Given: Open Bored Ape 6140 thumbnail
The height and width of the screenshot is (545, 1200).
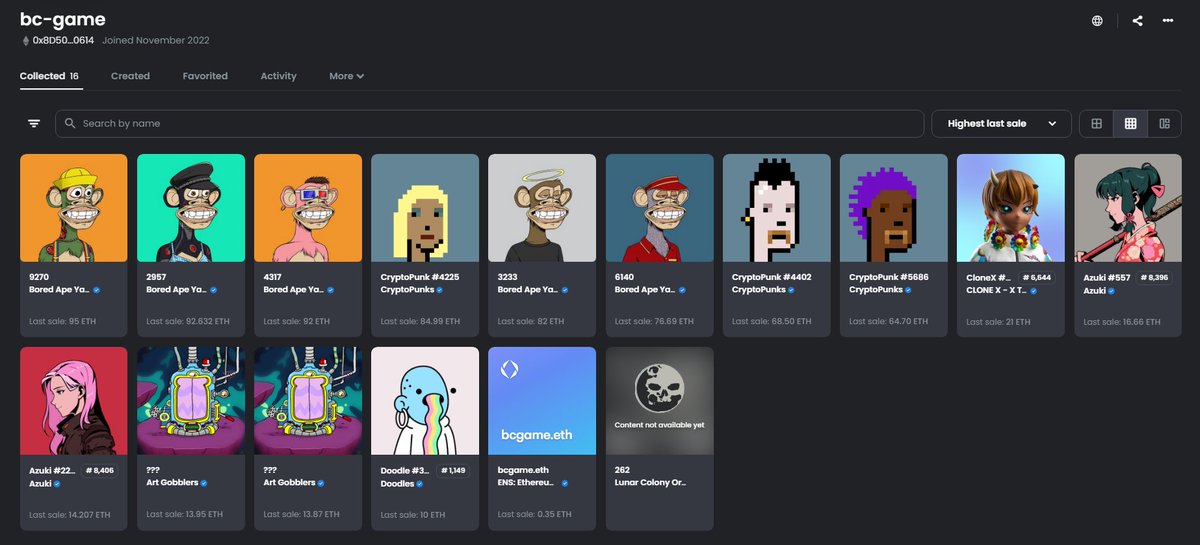Looking at the screenshot, I should 660,208.
